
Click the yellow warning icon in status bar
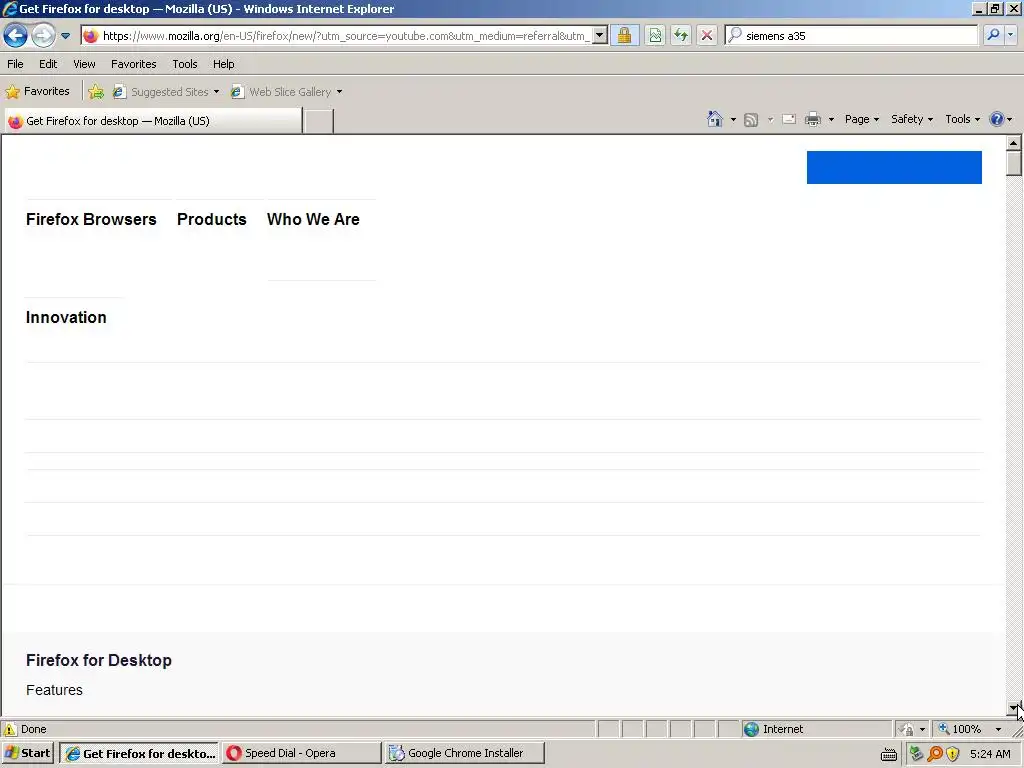[10, 729]
